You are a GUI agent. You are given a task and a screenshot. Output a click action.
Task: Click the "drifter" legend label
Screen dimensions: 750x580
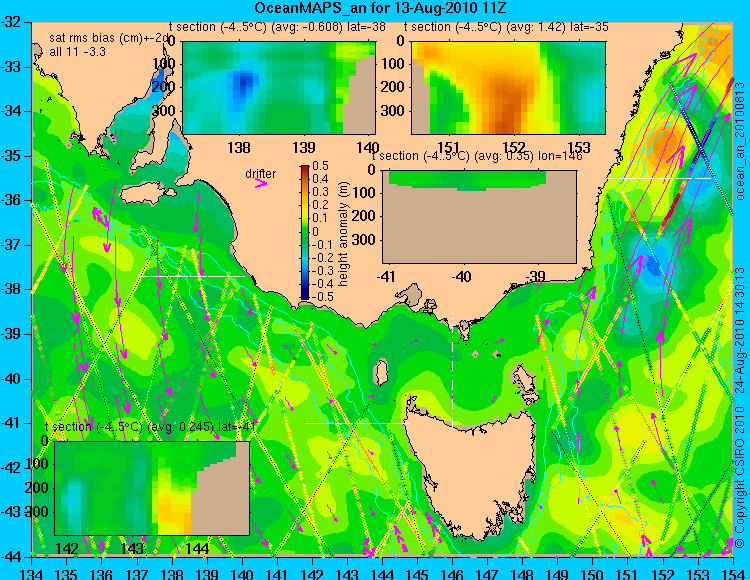tap(261, 174)
